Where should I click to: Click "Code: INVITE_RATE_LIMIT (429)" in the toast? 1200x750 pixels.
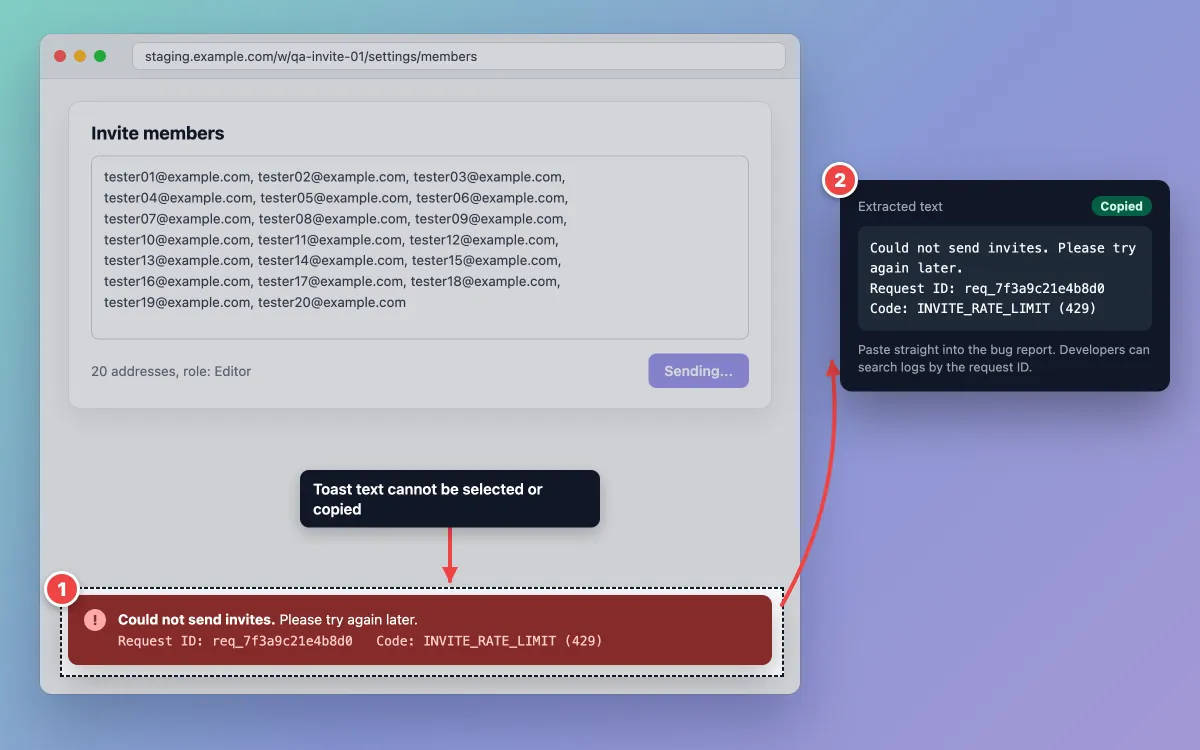click(489, 641)
